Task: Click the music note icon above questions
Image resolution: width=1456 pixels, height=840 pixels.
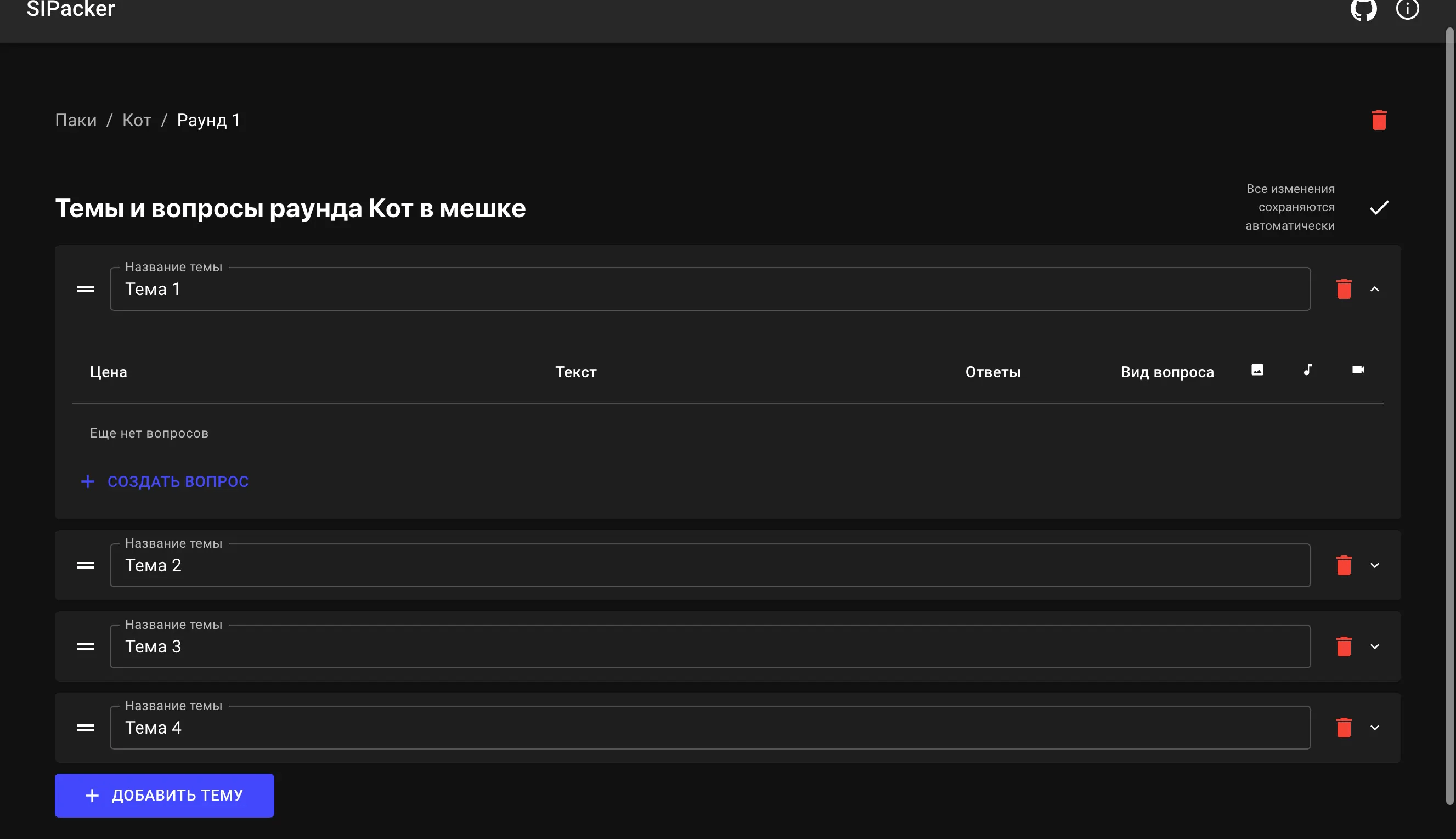Action: pyautogui.click(x=1307, y=370)
